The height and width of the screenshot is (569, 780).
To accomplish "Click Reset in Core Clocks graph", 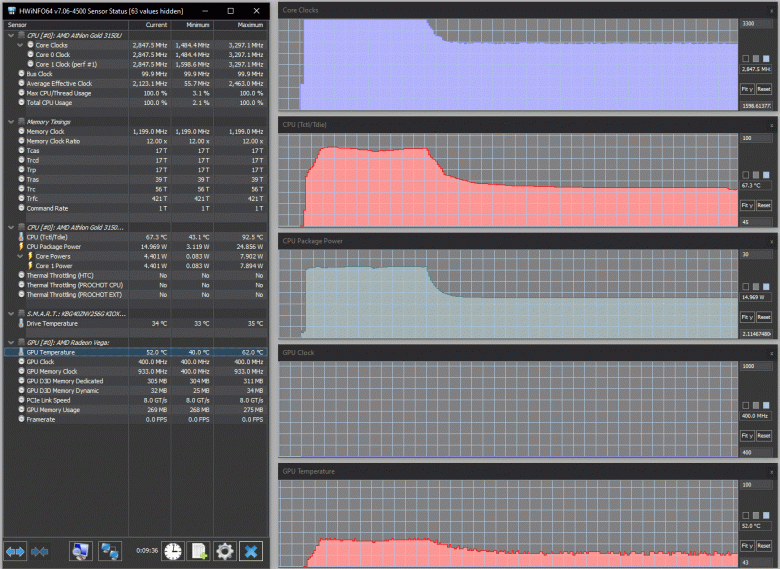I will tap(764, 89).
